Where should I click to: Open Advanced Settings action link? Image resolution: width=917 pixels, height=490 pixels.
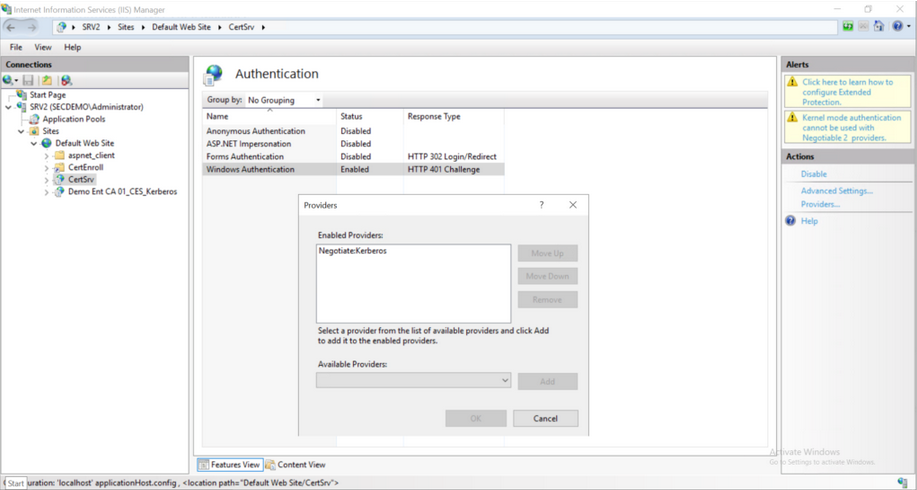point(837,191)
